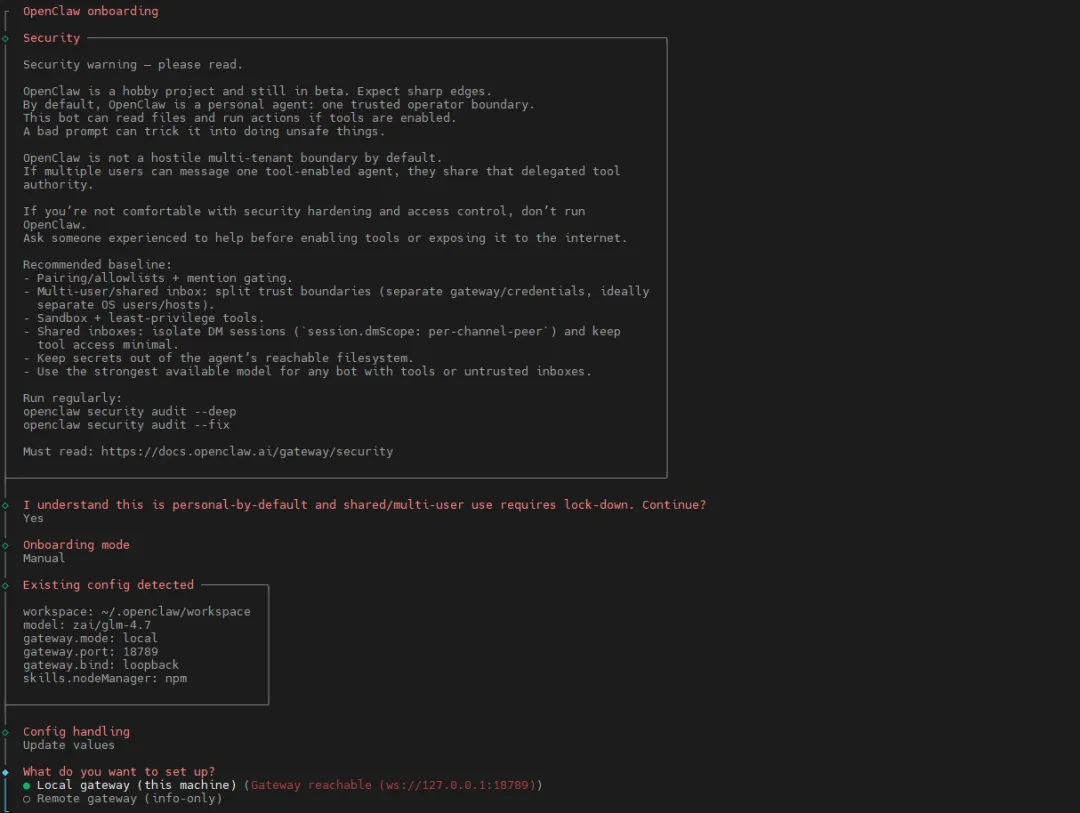
Task: Click 'Pairing/allowlists + mention gating.' line
Action: (158, 278)
